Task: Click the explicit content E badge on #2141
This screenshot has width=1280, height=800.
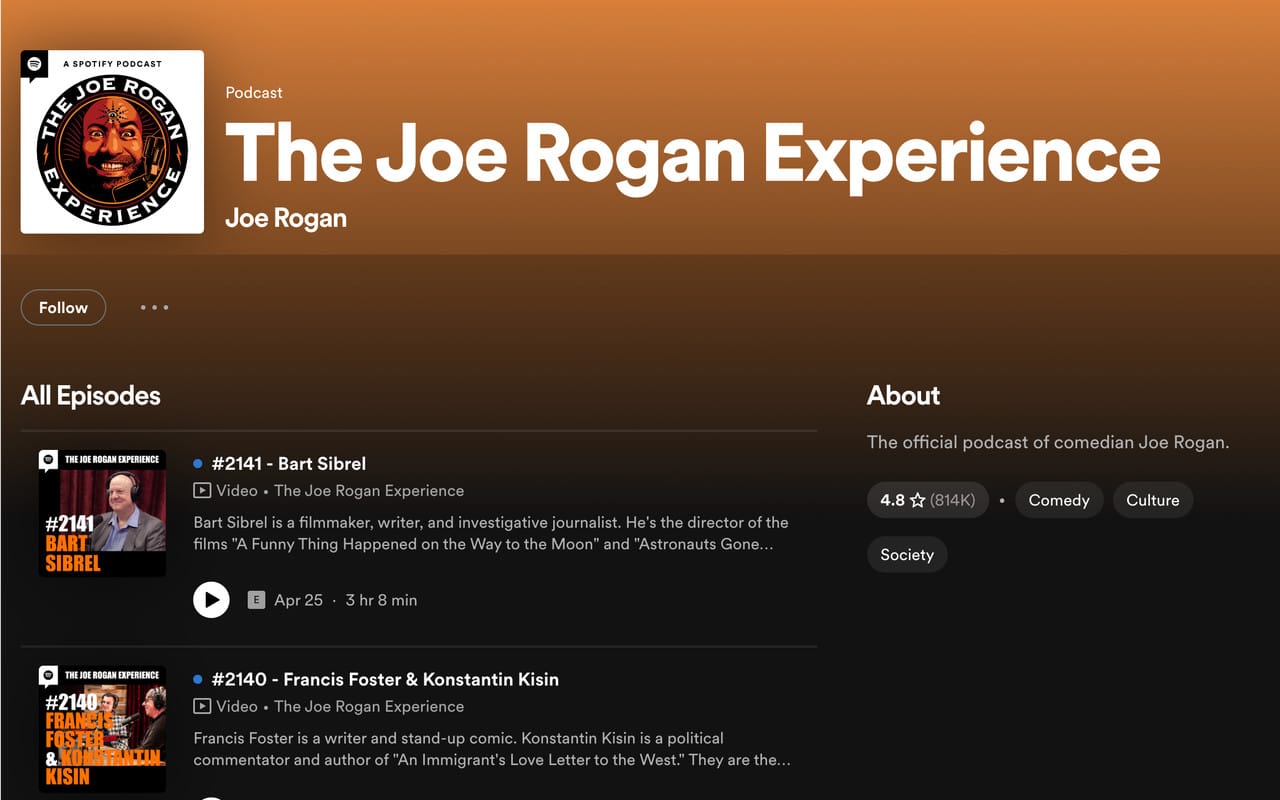Action: [x=254, y=600]
